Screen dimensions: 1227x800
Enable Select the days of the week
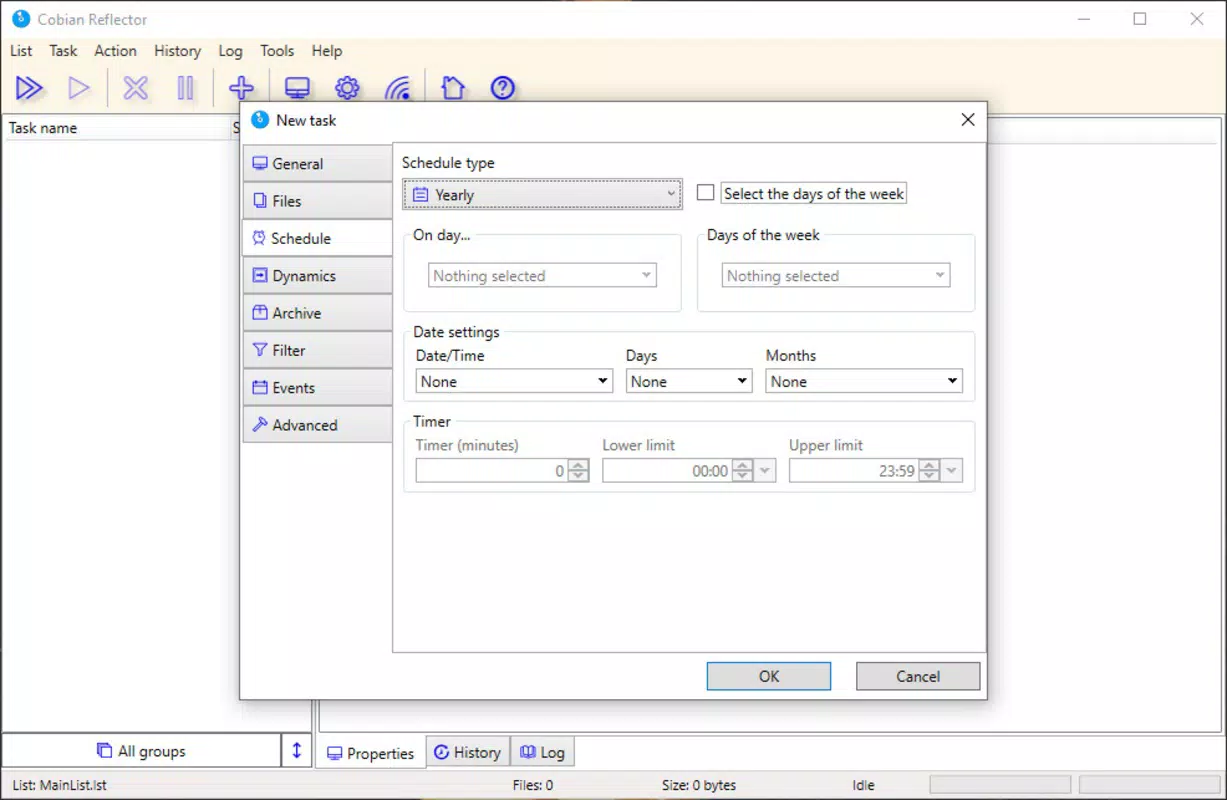coord(706,193)
